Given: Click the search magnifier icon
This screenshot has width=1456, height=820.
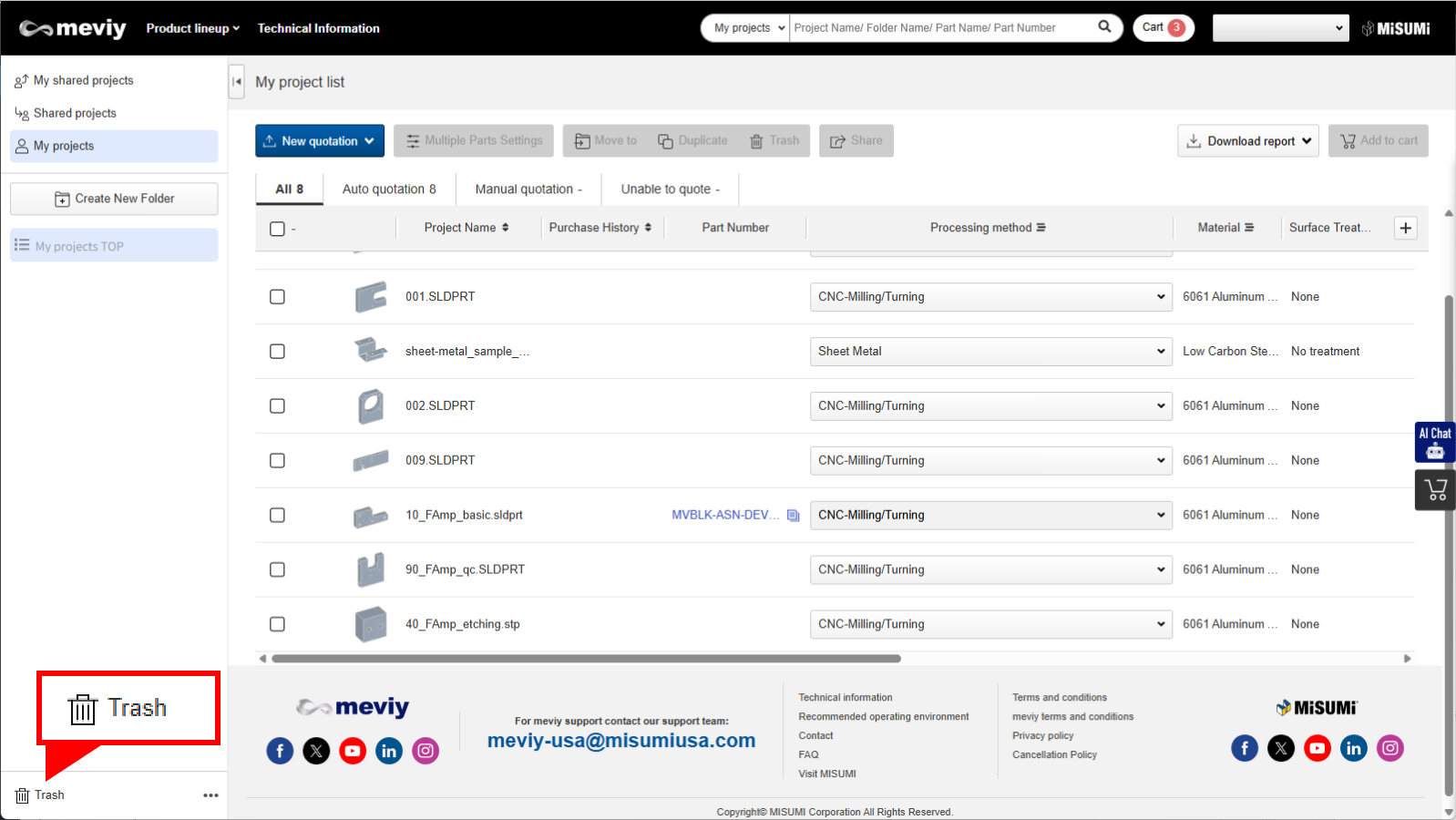Looking at the screenshot, I should click(x=1104, y=27).
